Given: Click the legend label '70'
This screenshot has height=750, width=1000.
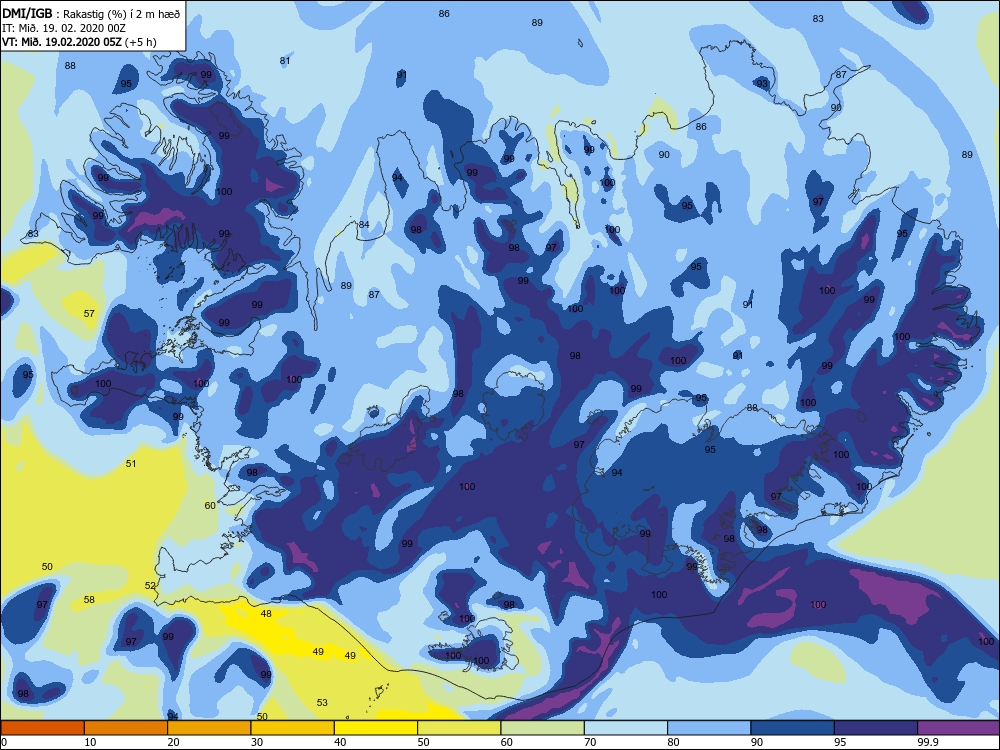Looking at the screenshot, I should (590, 742).
